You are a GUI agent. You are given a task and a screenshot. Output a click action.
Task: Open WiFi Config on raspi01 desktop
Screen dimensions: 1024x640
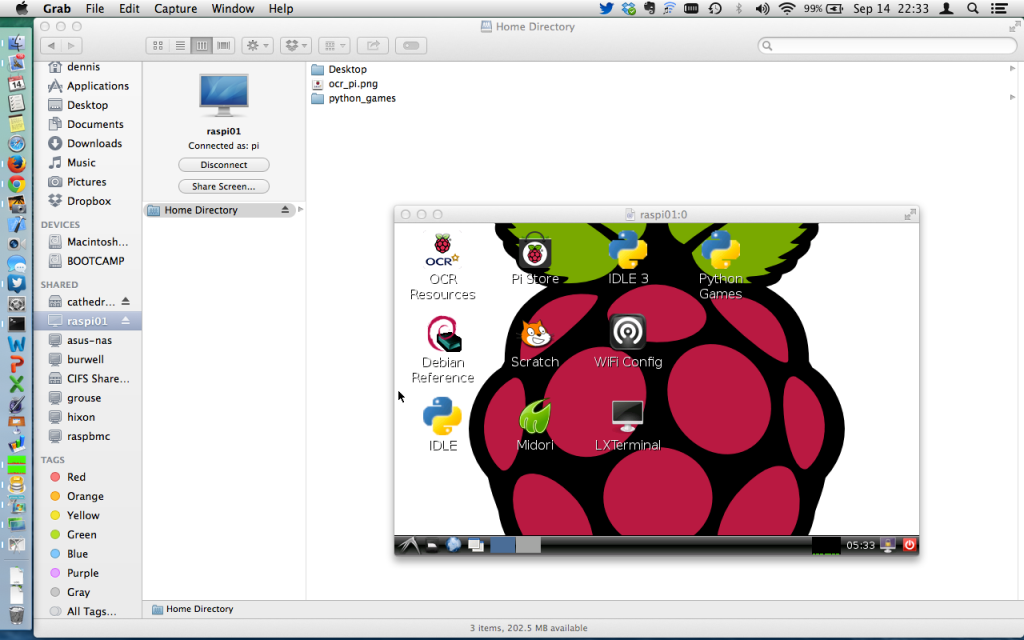628,342
